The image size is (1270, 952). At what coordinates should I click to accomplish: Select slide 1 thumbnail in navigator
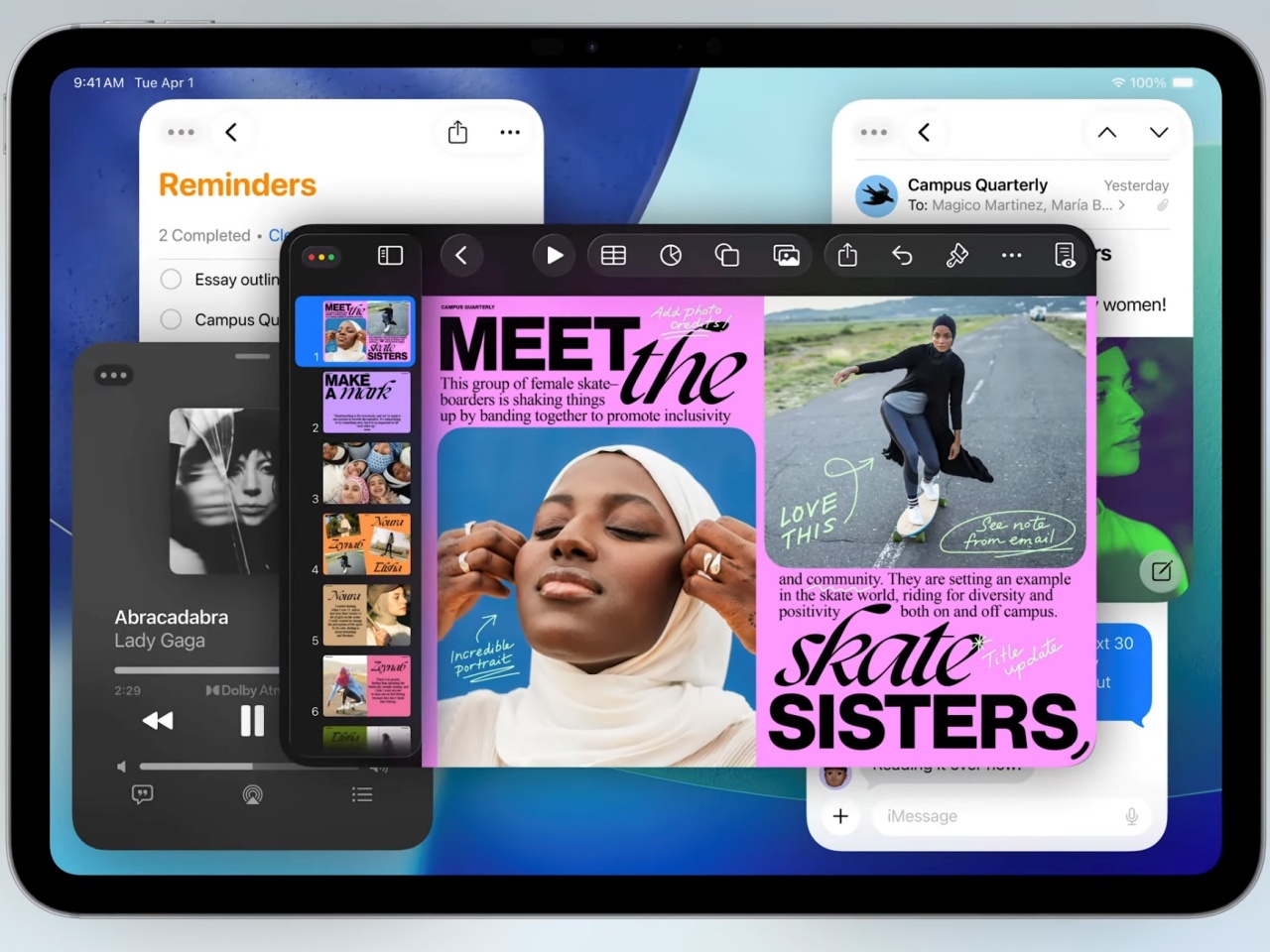366,332
